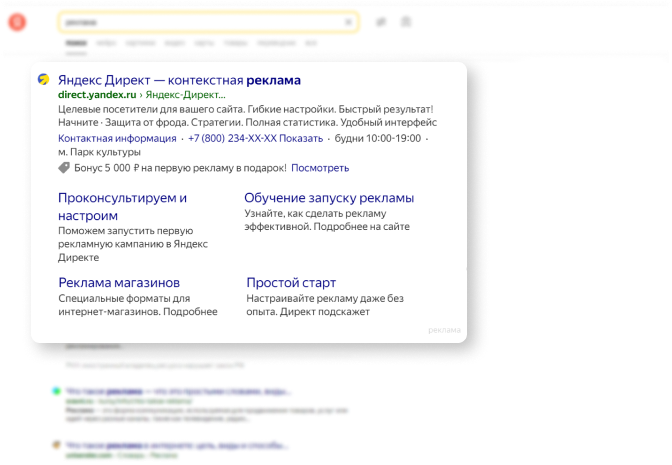Click the second icon right of the search bar
The width and height of the screenshot is (672, 465).
pyautogui.click(x=406, y=22)
